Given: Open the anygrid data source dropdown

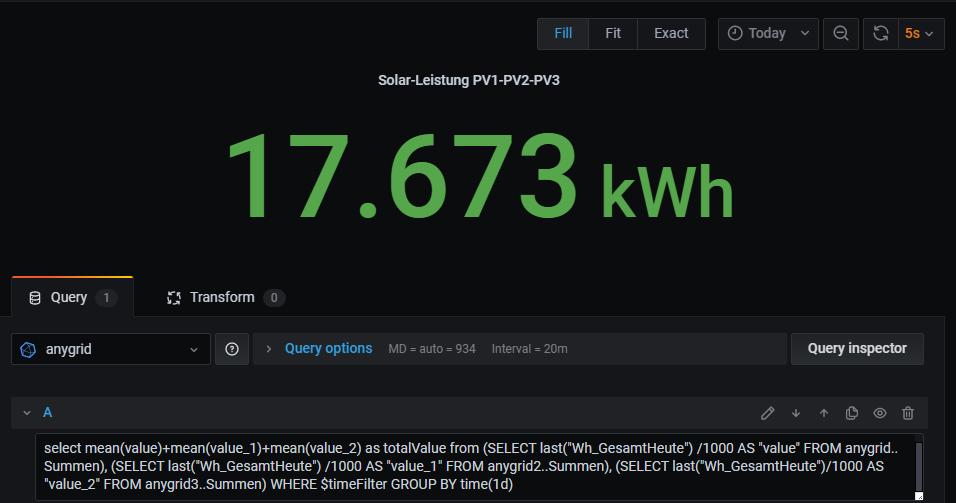Looking at the screenshot, I should click(x=111, y=349).
